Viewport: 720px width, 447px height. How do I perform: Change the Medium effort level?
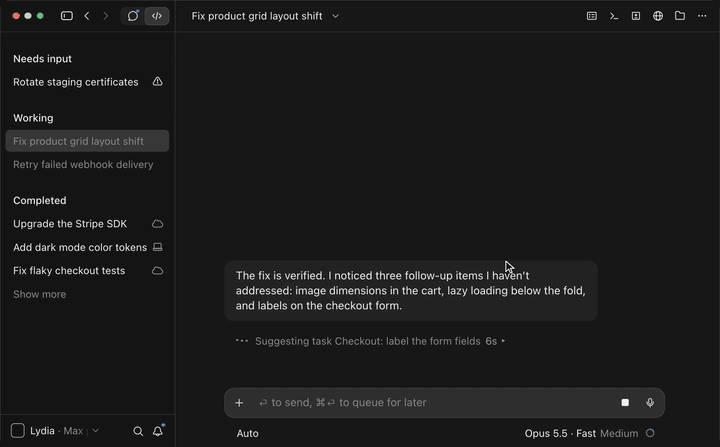coord(619,433)
